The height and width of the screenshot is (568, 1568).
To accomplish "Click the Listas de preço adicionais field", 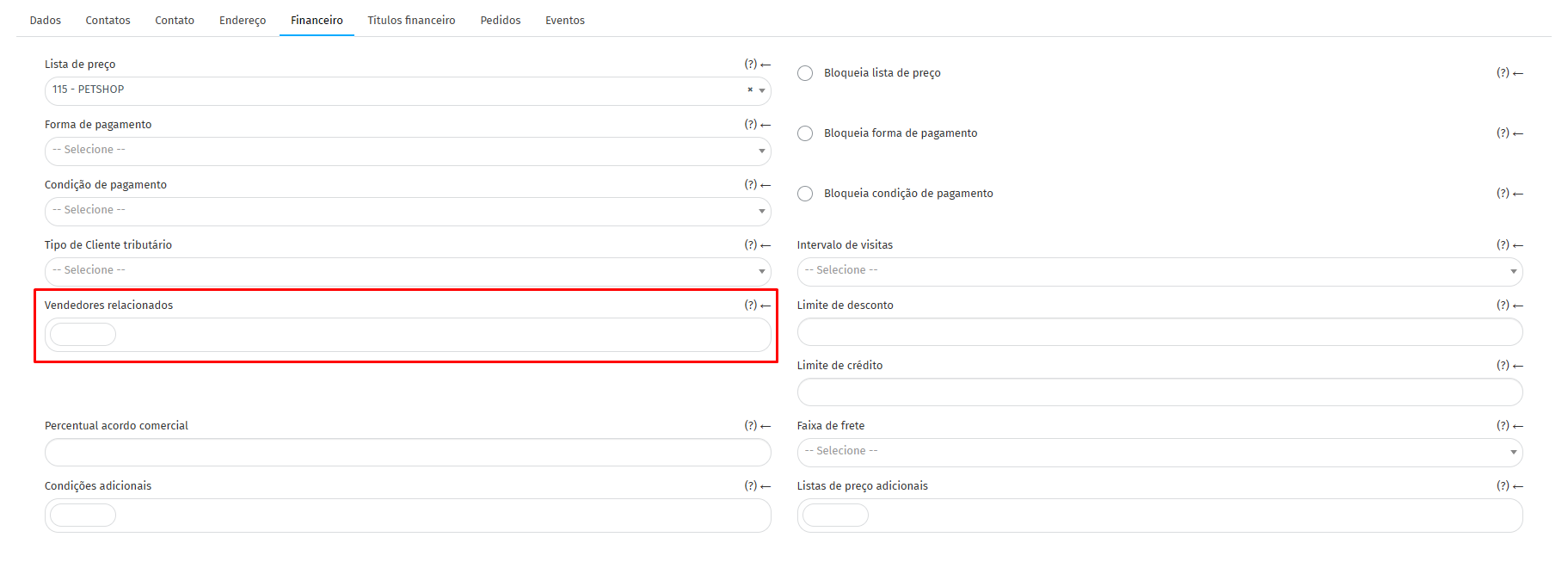I will coord(1159,516).
